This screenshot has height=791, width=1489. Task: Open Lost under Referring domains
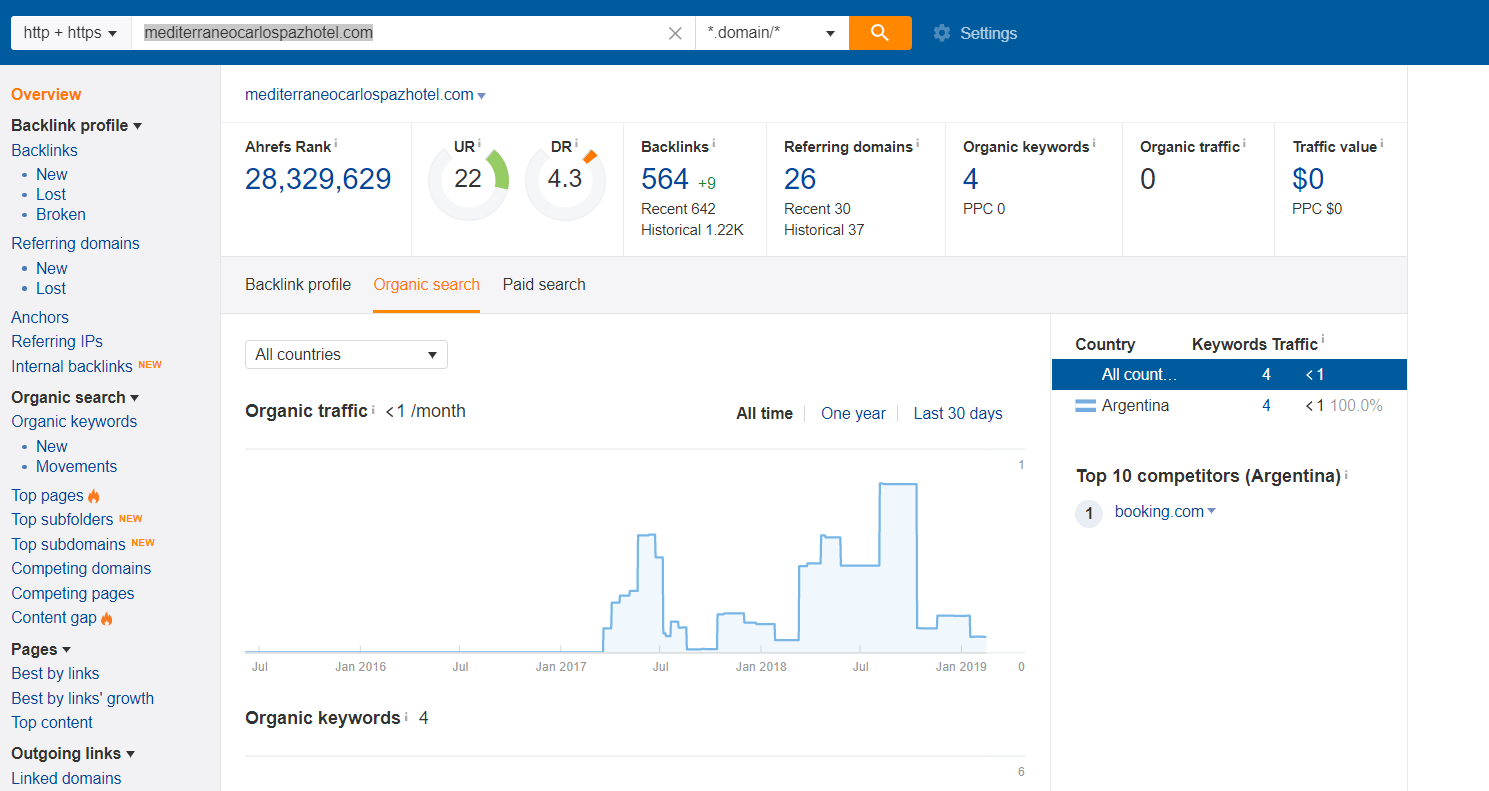pyautogui.click(x=51, y=289)
